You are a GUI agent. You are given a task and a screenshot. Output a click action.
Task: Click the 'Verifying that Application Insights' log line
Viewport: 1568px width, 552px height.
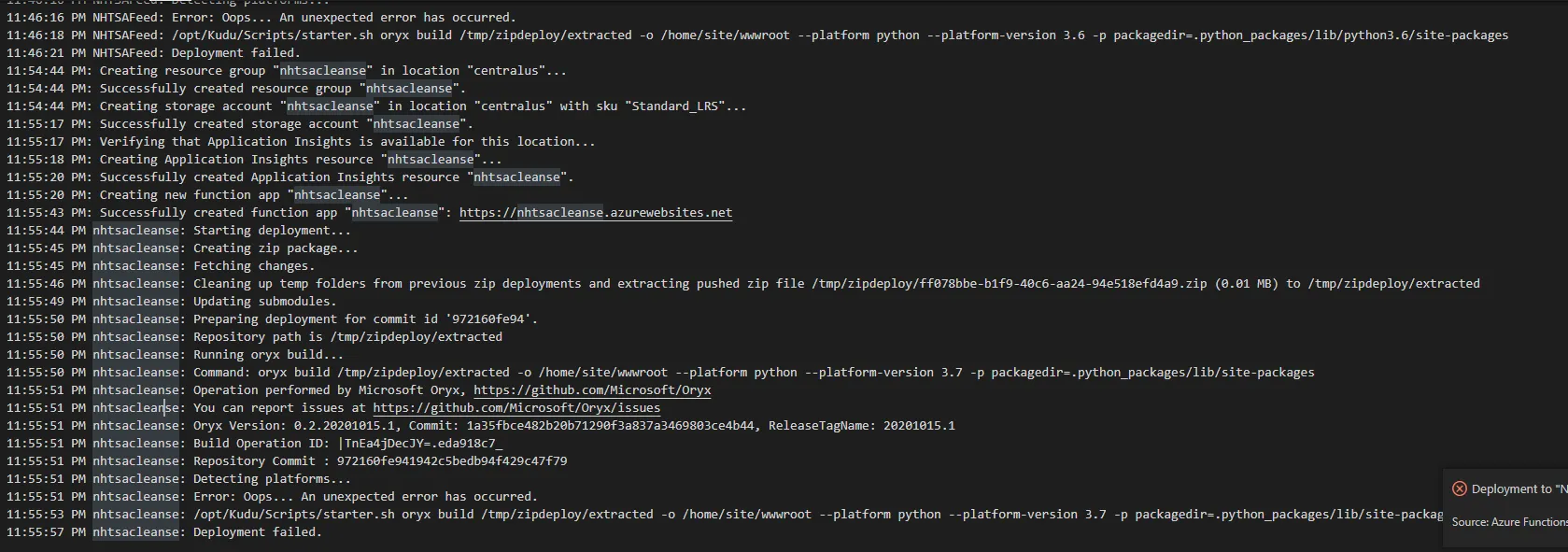tap(346, 142)
